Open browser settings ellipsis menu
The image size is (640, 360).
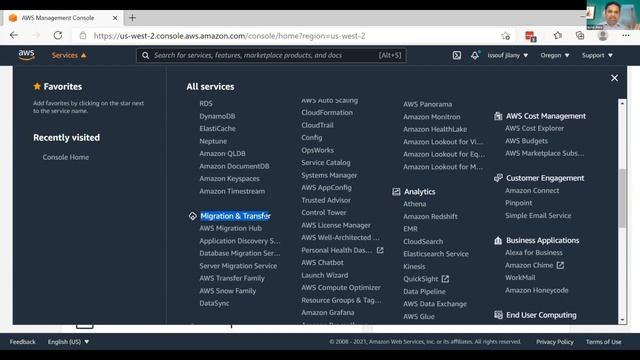pos(626,36)
